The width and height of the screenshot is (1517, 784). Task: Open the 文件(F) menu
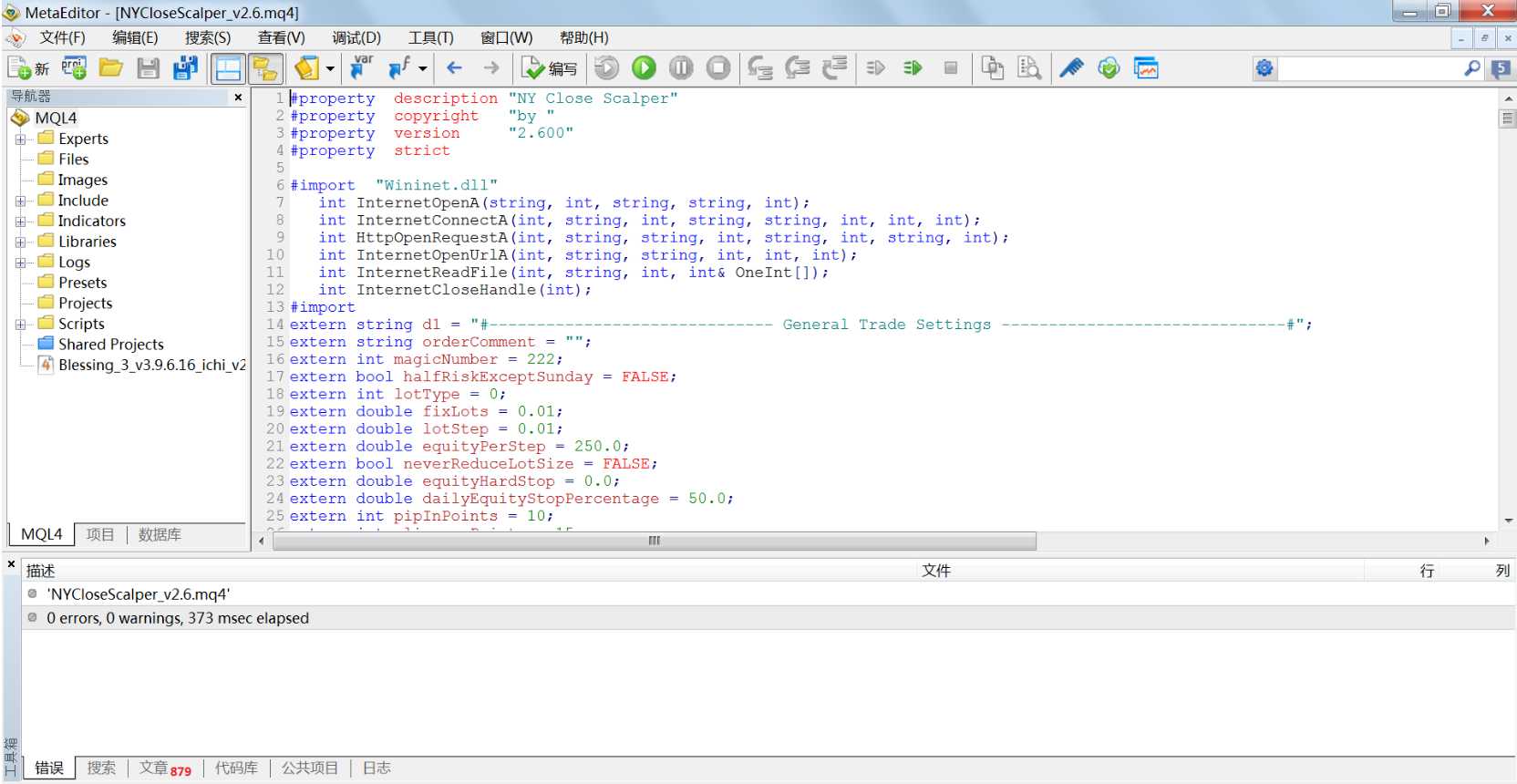[62, 37]
